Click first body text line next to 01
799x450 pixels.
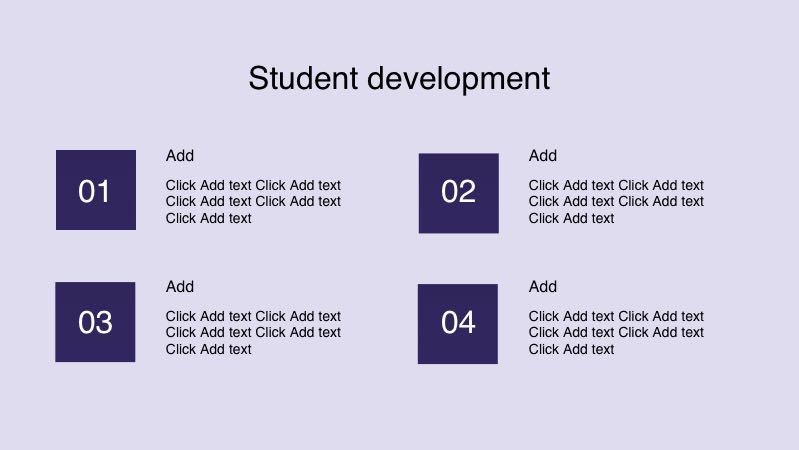(253, 185)
